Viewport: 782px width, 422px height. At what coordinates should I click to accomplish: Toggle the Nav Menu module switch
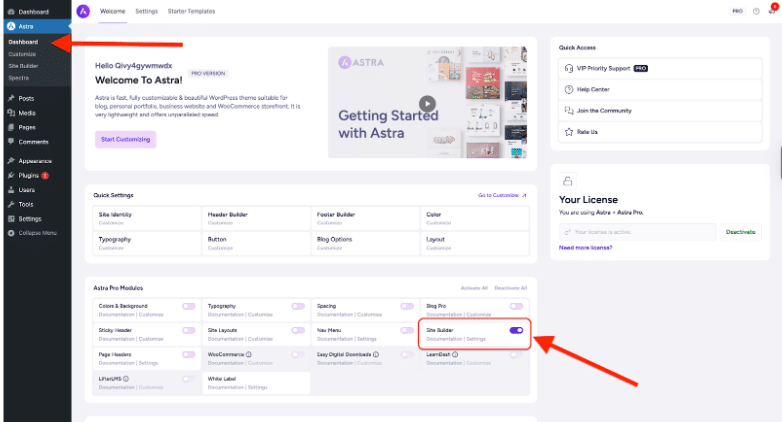pos(407,330)
